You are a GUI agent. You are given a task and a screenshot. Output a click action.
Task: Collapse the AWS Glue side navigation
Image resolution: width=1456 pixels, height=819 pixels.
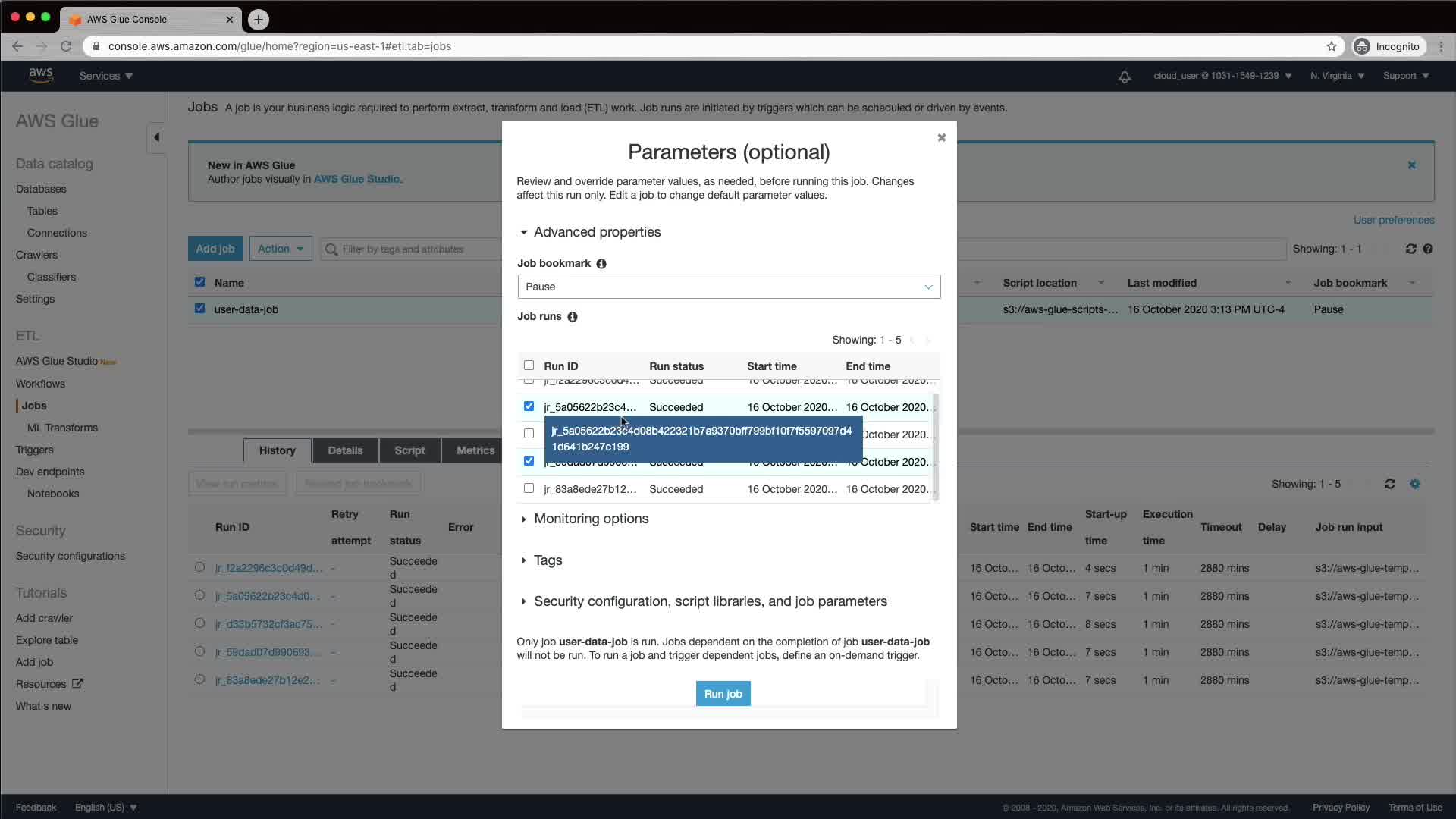point(156,137)
